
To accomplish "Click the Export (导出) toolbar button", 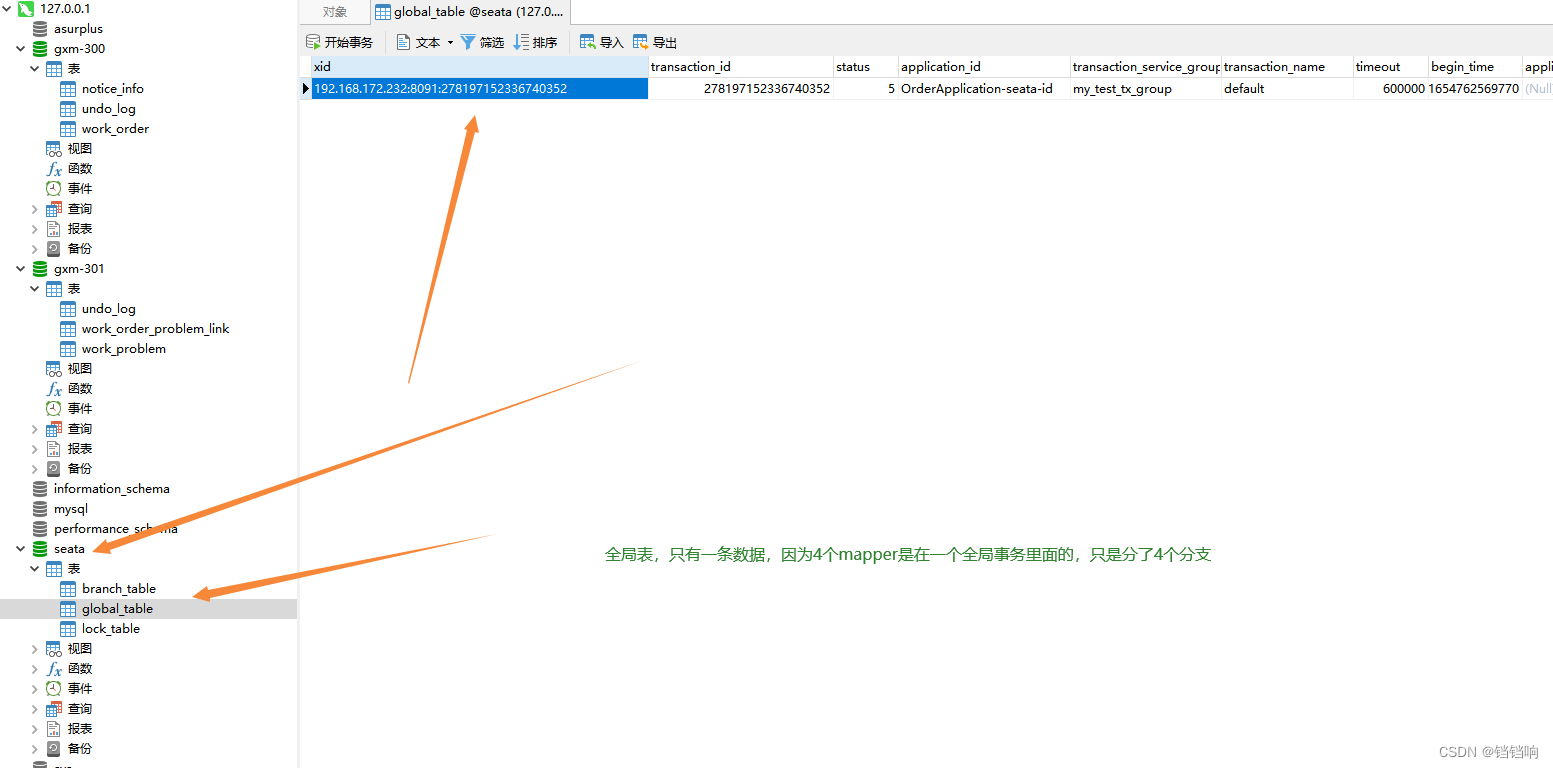I will click(x=655, y=42).
